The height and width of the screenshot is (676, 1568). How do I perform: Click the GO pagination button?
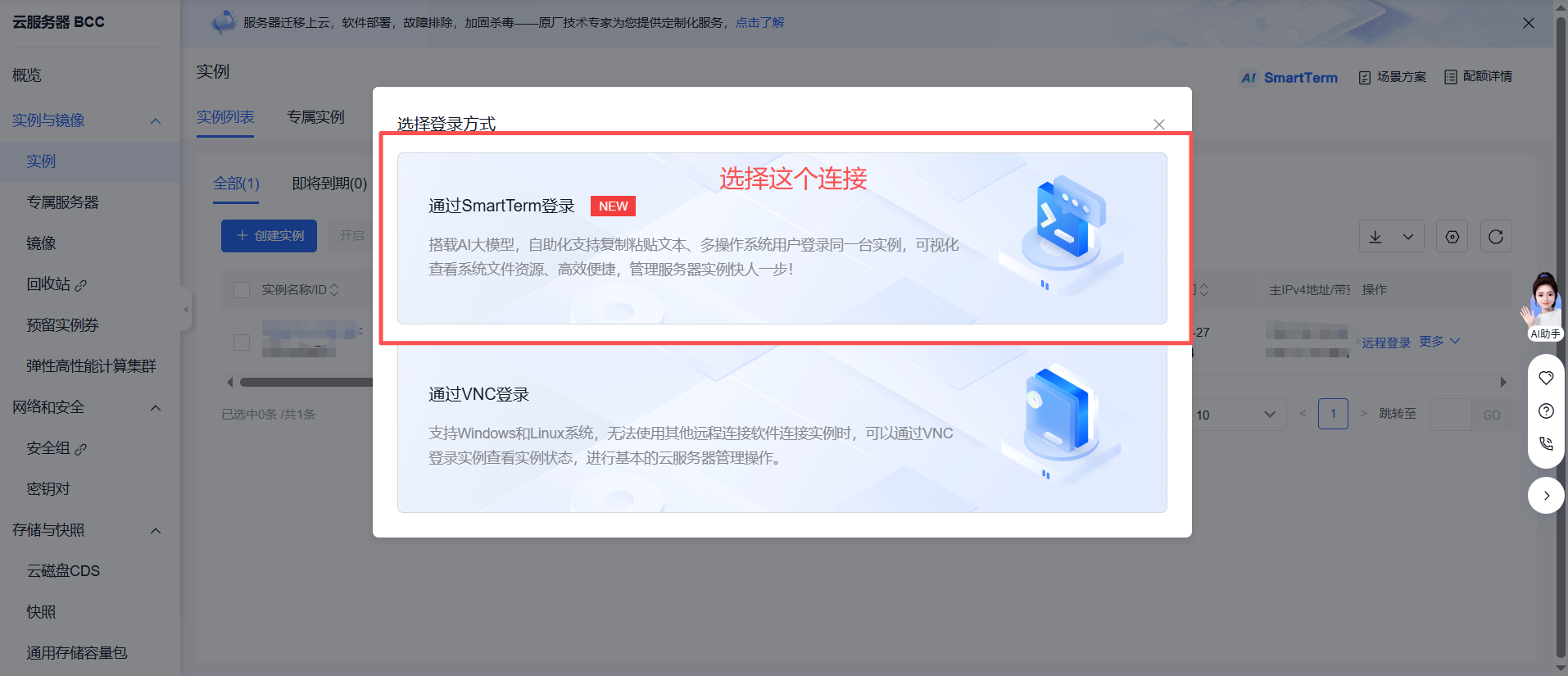pos(1492,415)
